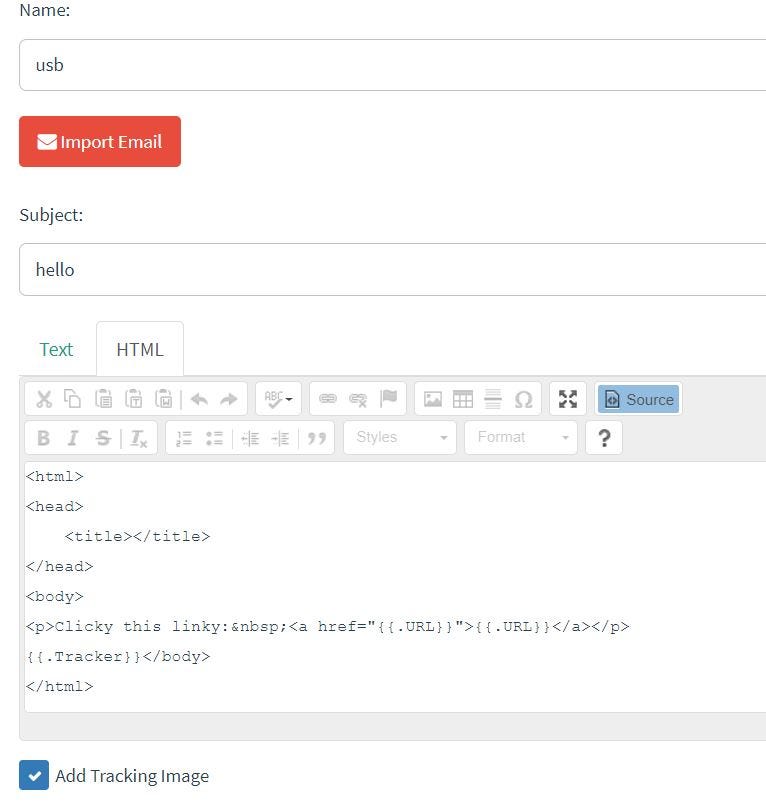The width and height of the screenshot is (766, 806).
Task: Uncheck the Add Tracking Image checkbox
Action: pyautogui.click(x=34, y=775)
